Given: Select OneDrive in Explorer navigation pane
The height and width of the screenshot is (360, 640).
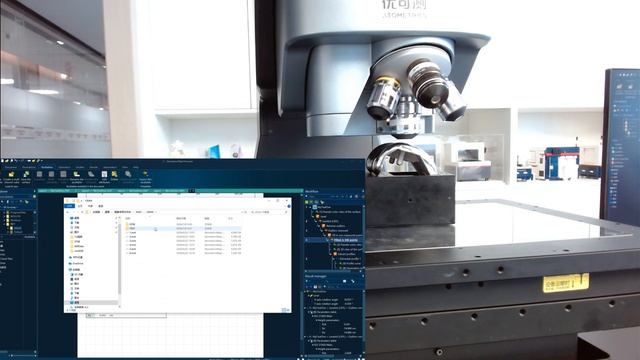Looking at the screenshot, I should tap(76, 264).
